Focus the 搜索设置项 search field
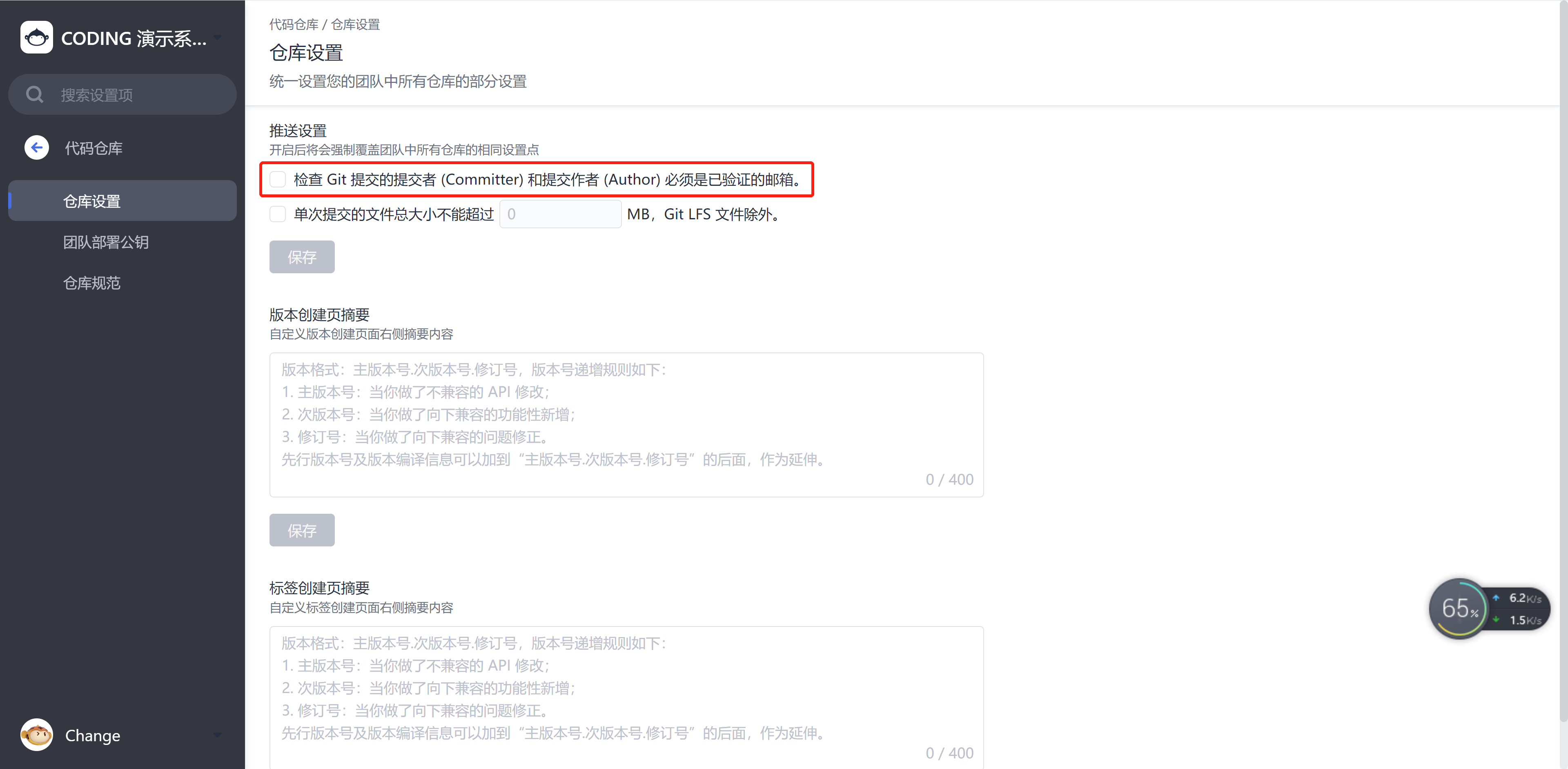1568x769 pixels. 122,94
